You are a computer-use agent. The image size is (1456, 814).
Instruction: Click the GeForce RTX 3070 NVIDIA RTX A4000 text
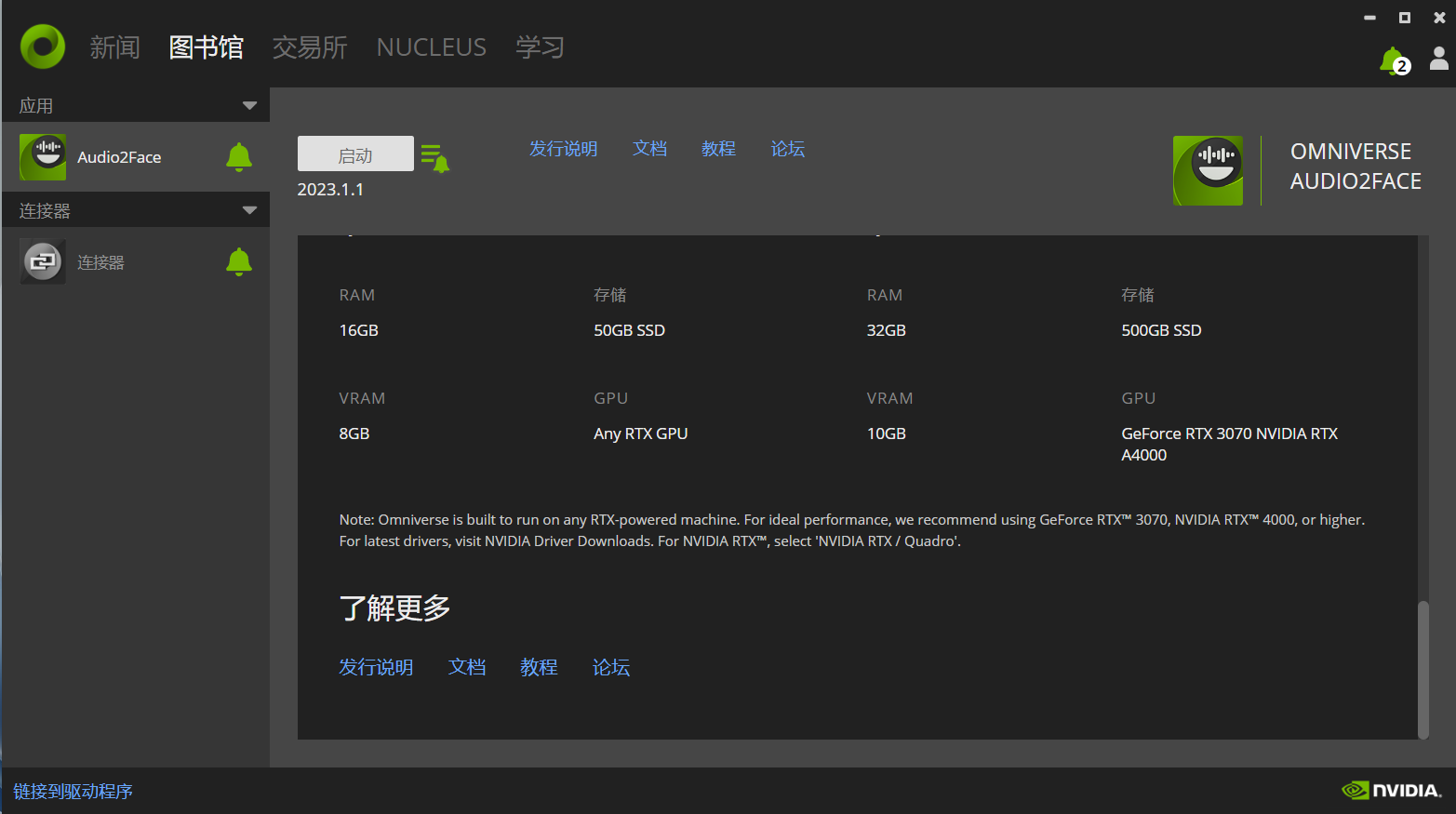[x=1230, y=445]
